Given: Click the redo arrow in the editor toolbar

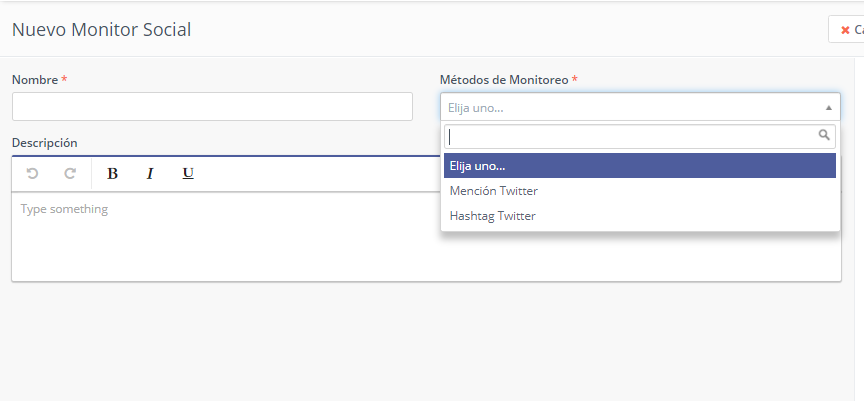Looking at the screenshot, I should [x=70, y=174].
